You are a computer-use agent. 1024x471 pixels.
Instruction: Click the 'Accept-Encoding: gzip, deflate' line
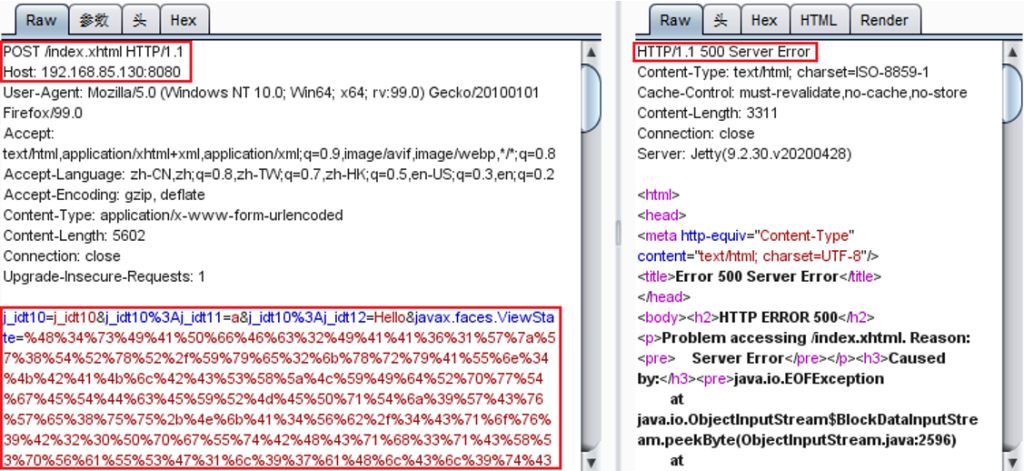tap(104, 195)
